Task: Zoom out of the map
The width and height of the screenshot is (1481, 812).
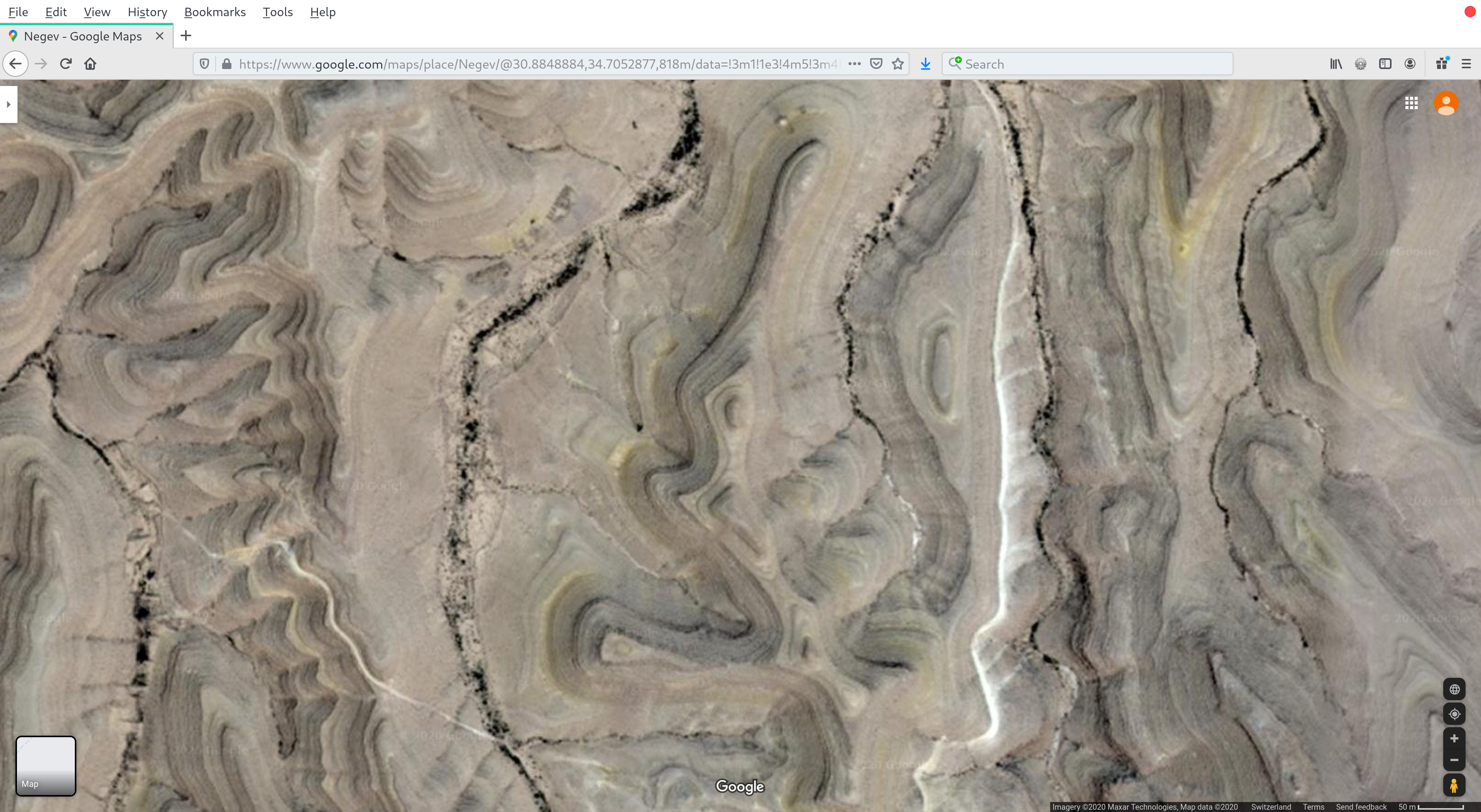Action: point(1454,760)
